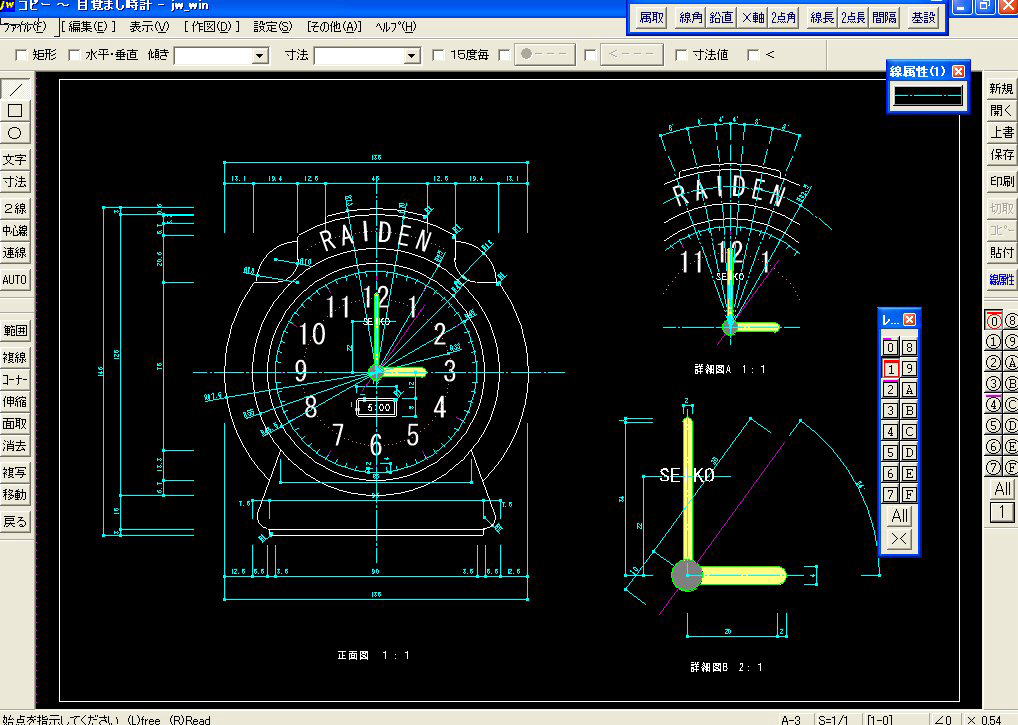Screen dimensions: 1018x725
Task: Enable the 15度毎 checkbox
Action: coord(438,55)
